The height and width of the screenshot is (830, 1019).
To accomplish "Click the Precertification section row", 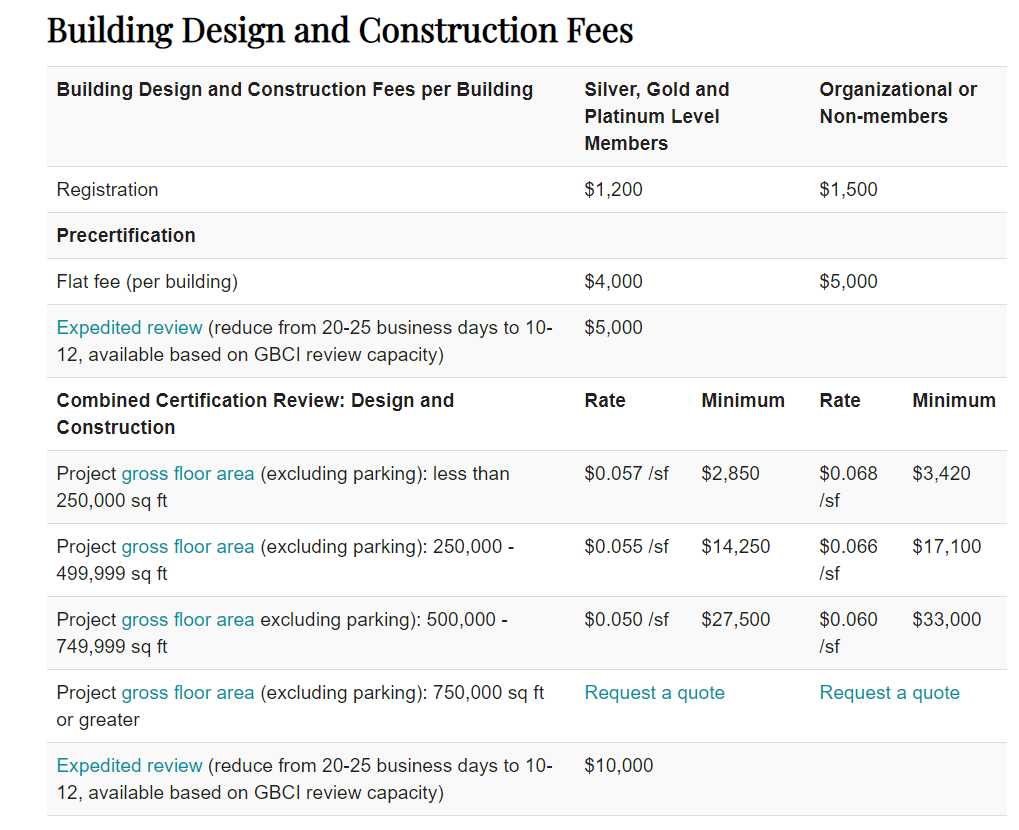I will (126, 236).
